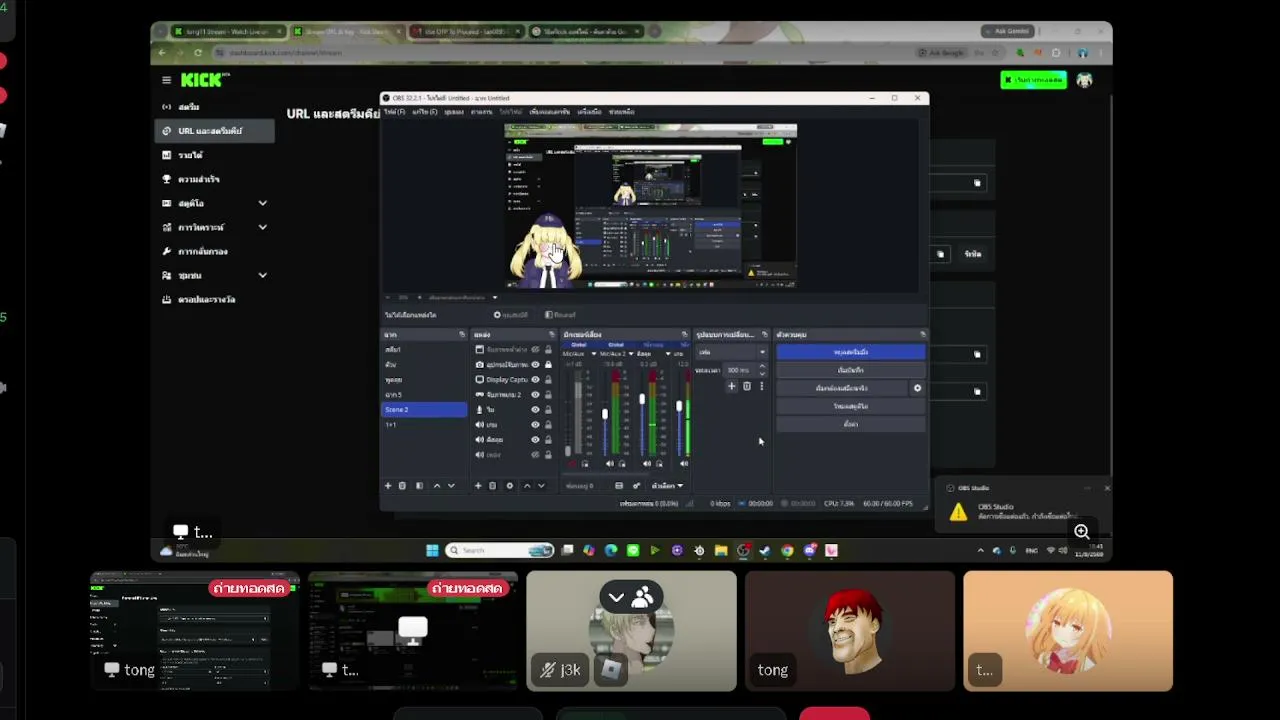Select URL and stream key in Kick sidebar
This screenshot has height=720, width=1280.
coord(214,131)
